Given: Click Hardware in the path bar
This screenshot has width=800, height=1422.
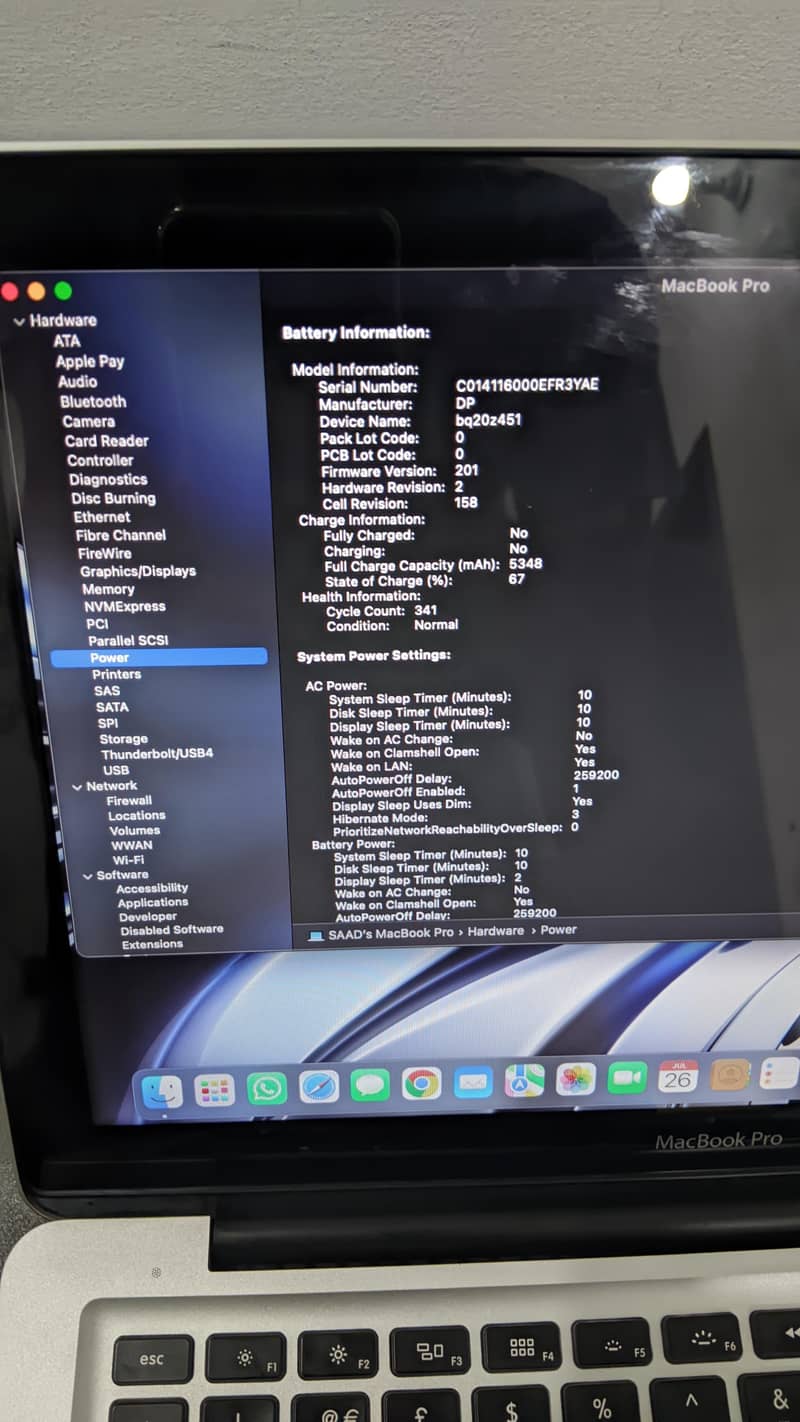Looking at the screenshot, I should 496,931.
